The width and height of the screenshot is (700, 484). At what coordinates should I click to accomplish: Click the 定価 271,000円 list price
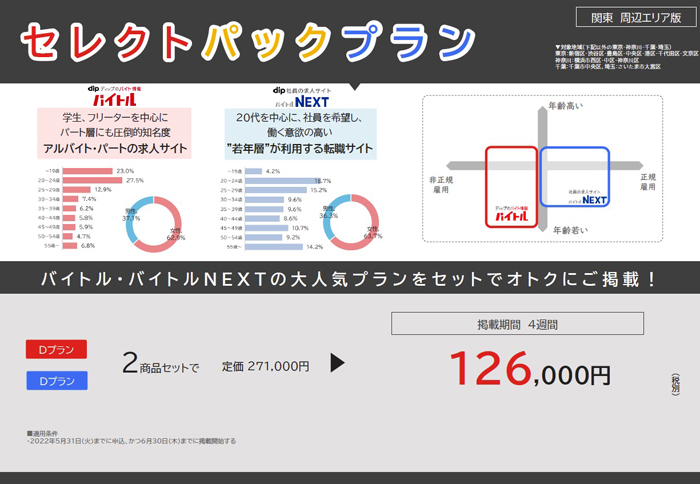pyautogui.click(x=266, y=366)
